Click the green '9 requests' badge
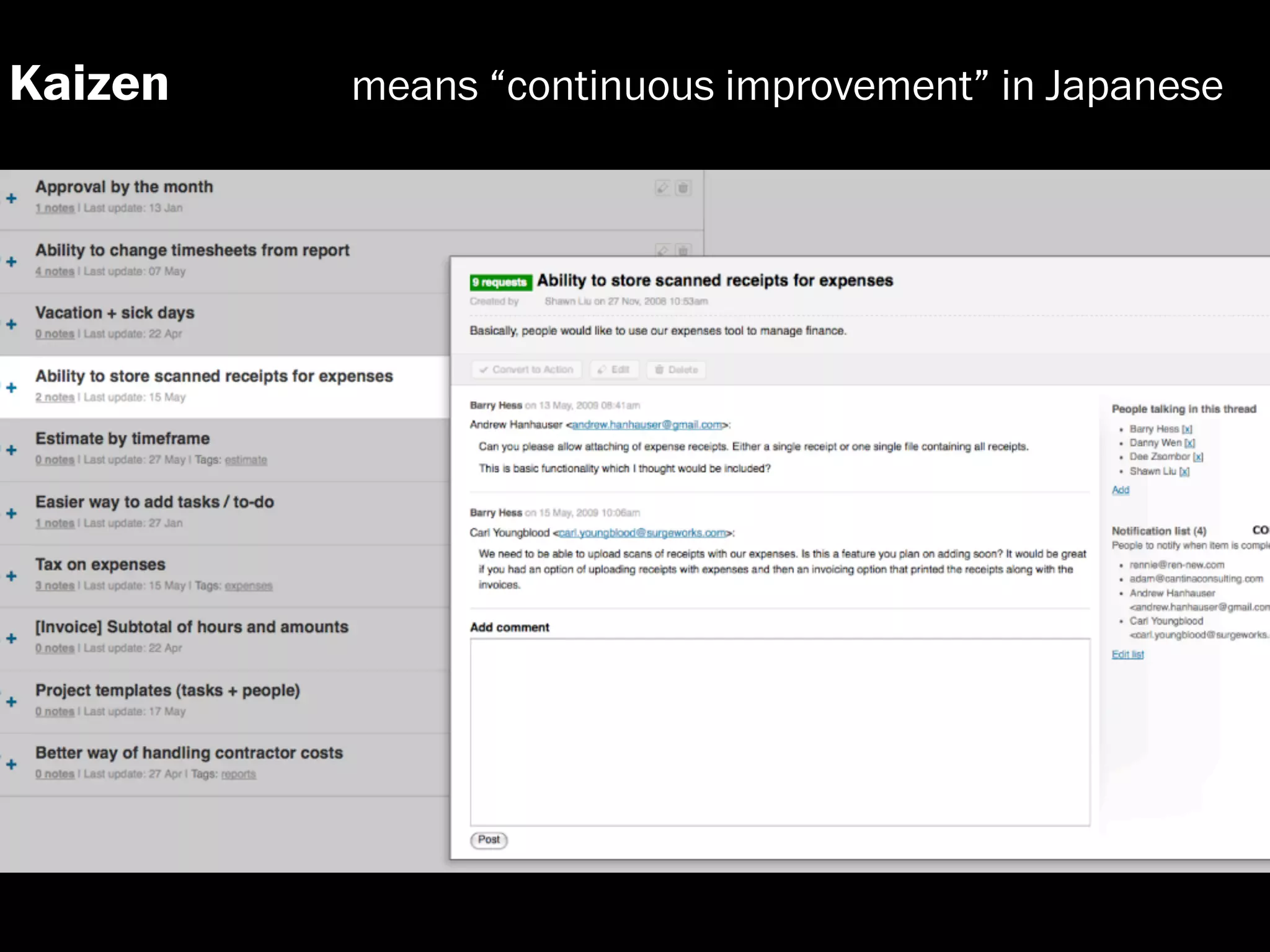This screenshot has height=952, width=1270. (500, 282)
